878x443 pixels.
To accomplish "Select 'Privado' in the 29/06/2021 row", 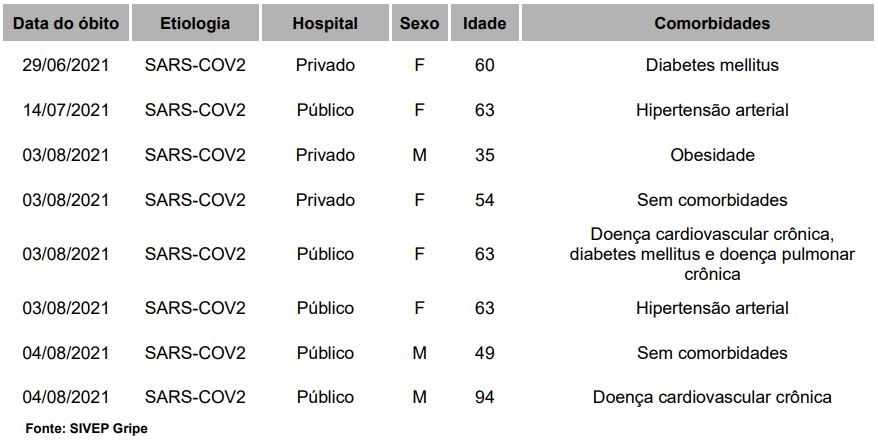I will pyautogui.click(x=325, y=66).
